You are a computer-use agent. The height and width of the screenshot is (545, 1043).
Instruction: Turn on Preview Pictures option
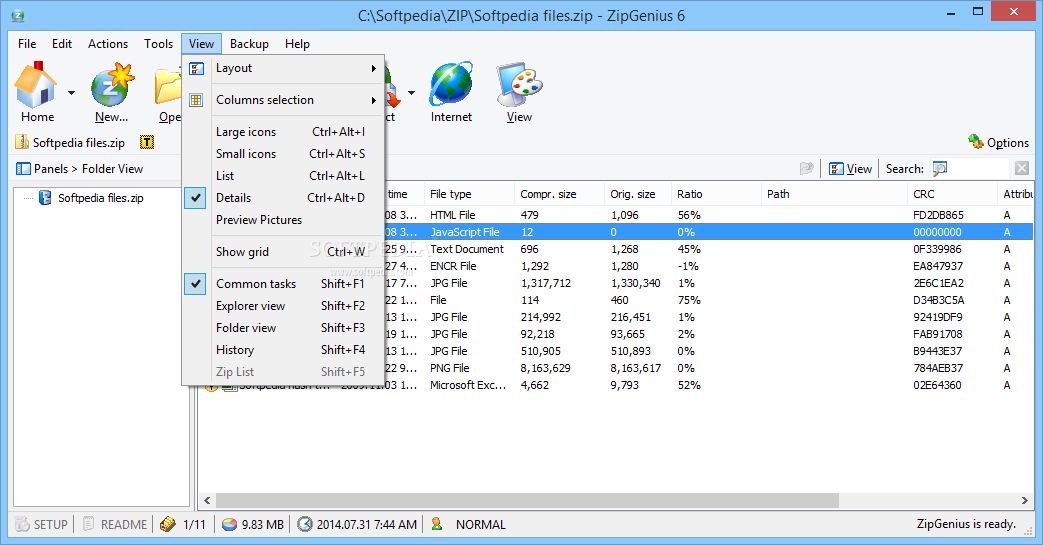[283, 220]
